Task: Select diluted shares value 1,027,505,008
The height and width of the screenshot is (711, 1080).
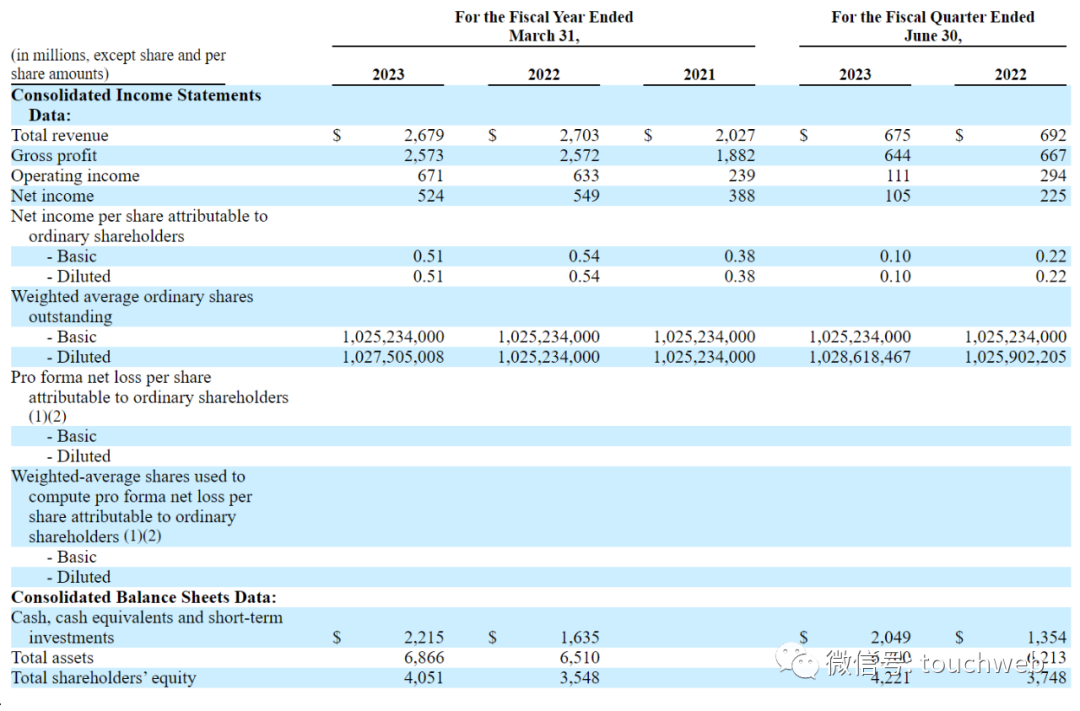Action: (393, 357)
